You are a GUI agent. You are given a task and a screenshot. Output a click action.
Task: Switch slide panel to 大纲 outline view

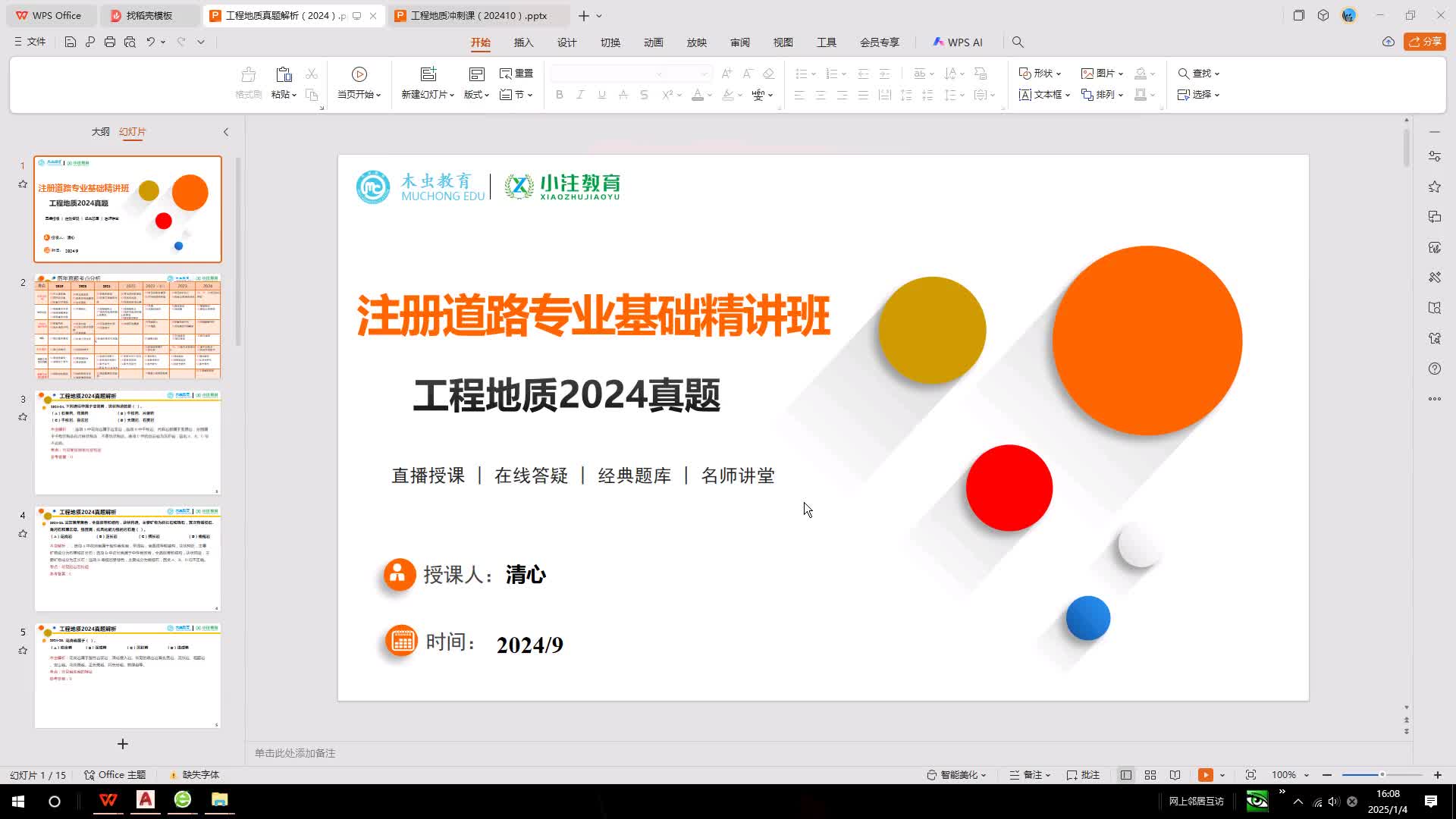point(100,132)
